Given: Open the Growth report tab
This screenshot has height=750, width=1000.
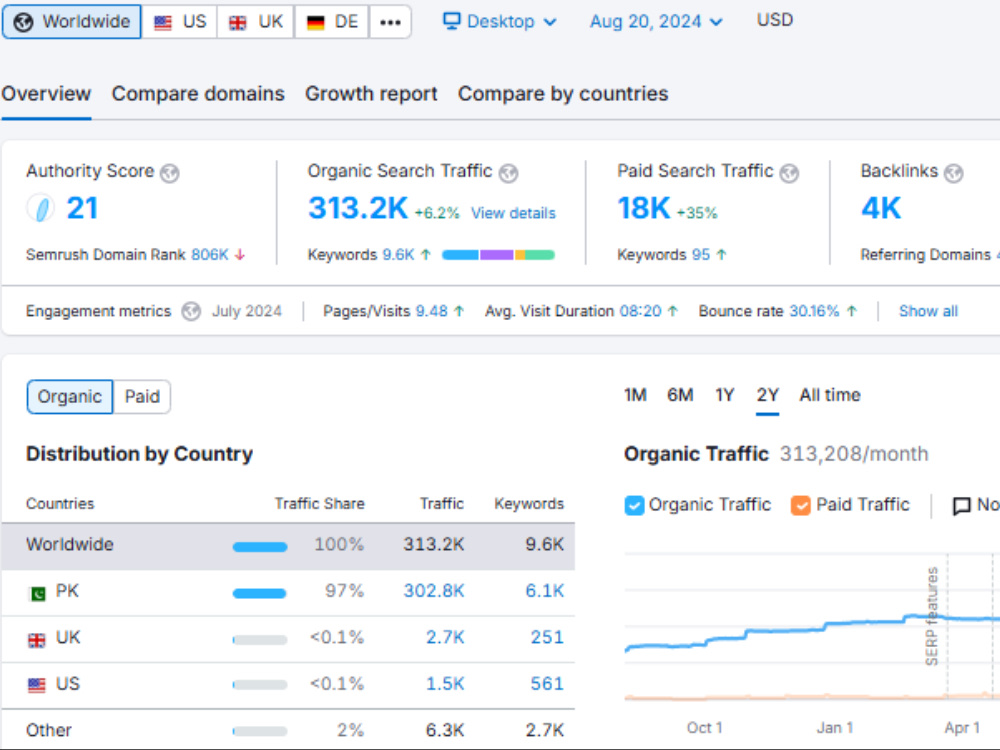Looking at the screenshot, I should 371,94.
